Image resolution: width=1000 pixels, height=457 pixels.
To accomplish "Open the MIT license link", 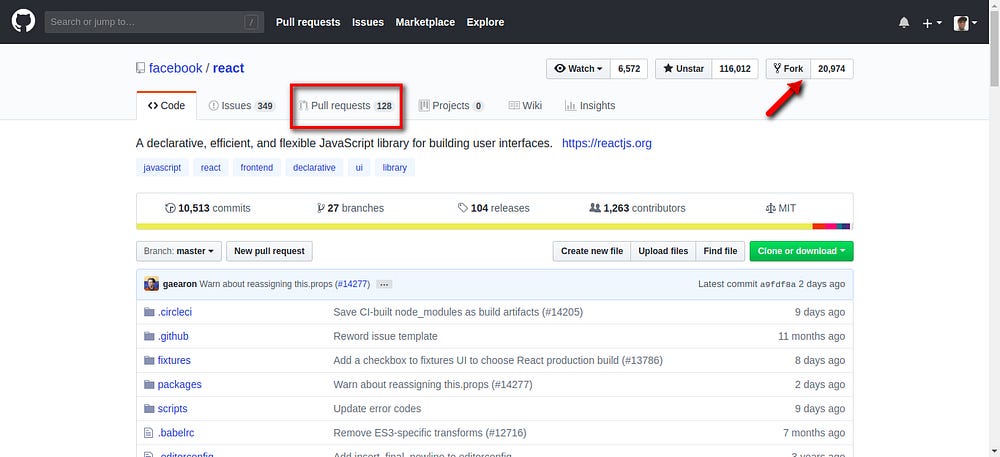I will click(x=780, y=208).
